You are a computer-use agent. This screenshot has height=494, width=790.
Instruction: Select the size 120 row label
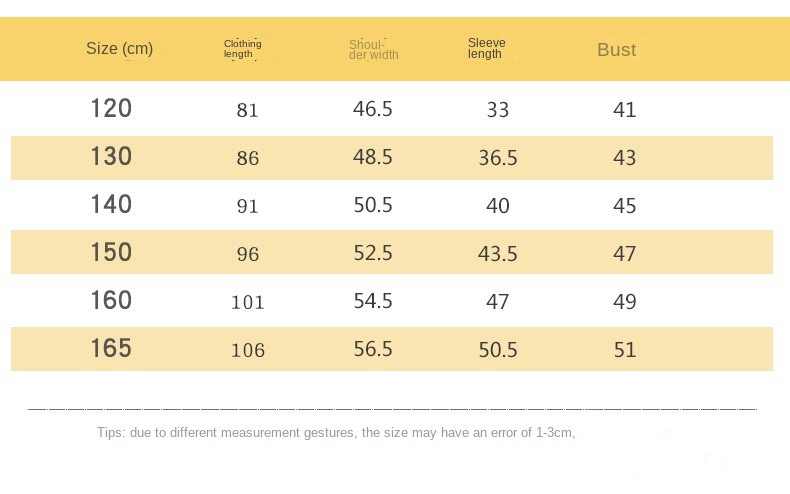(111, 108)
